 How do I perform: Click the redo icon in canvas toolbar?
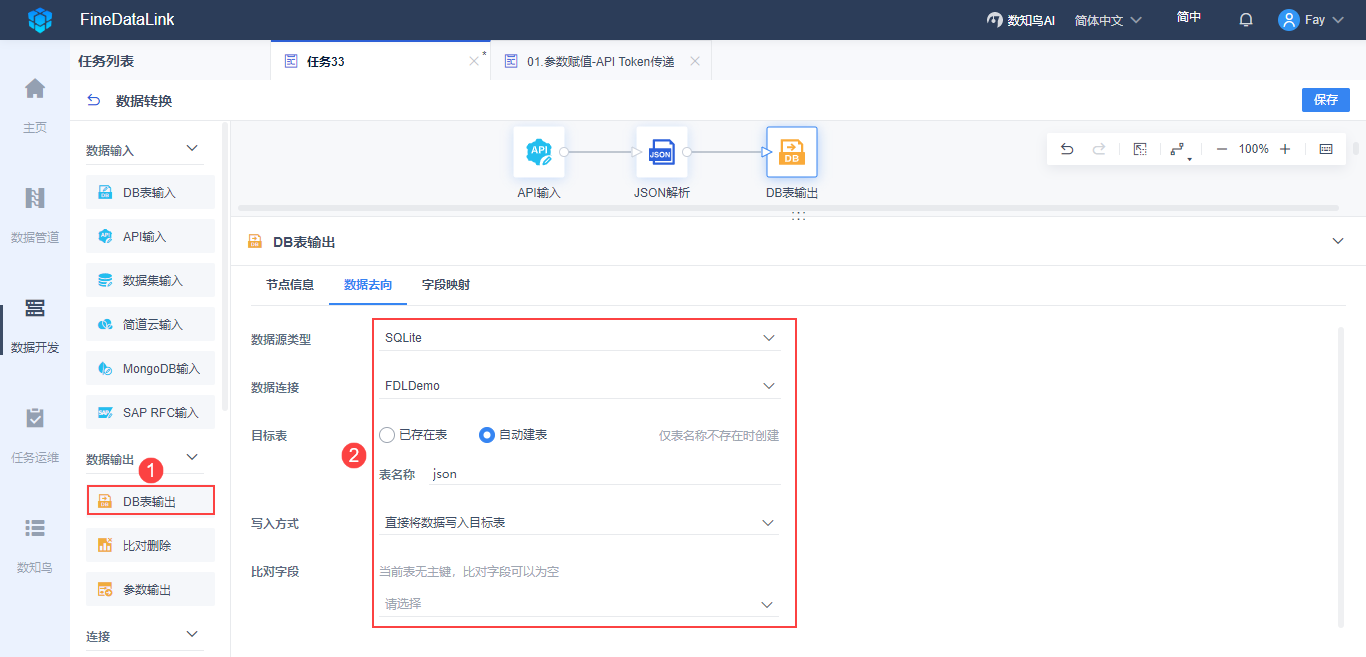(x=1099, y=149)
